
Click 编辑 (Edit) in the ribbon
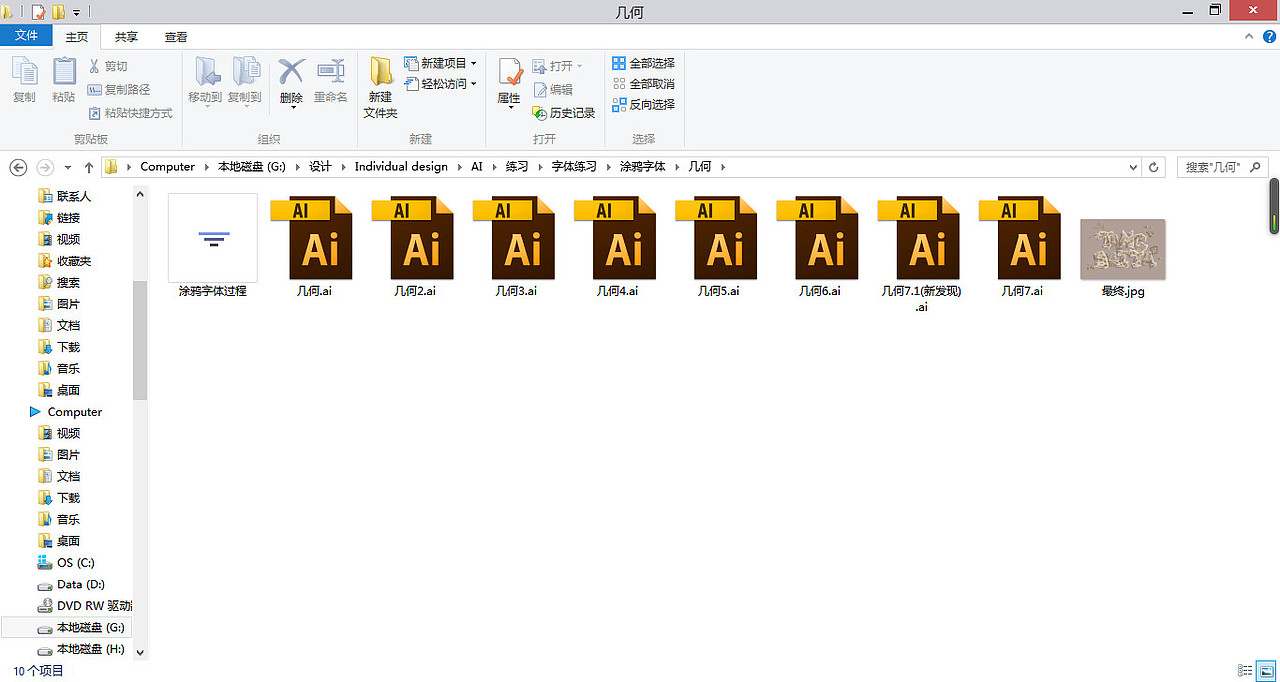pyautogui.click(x=552, y=89)
